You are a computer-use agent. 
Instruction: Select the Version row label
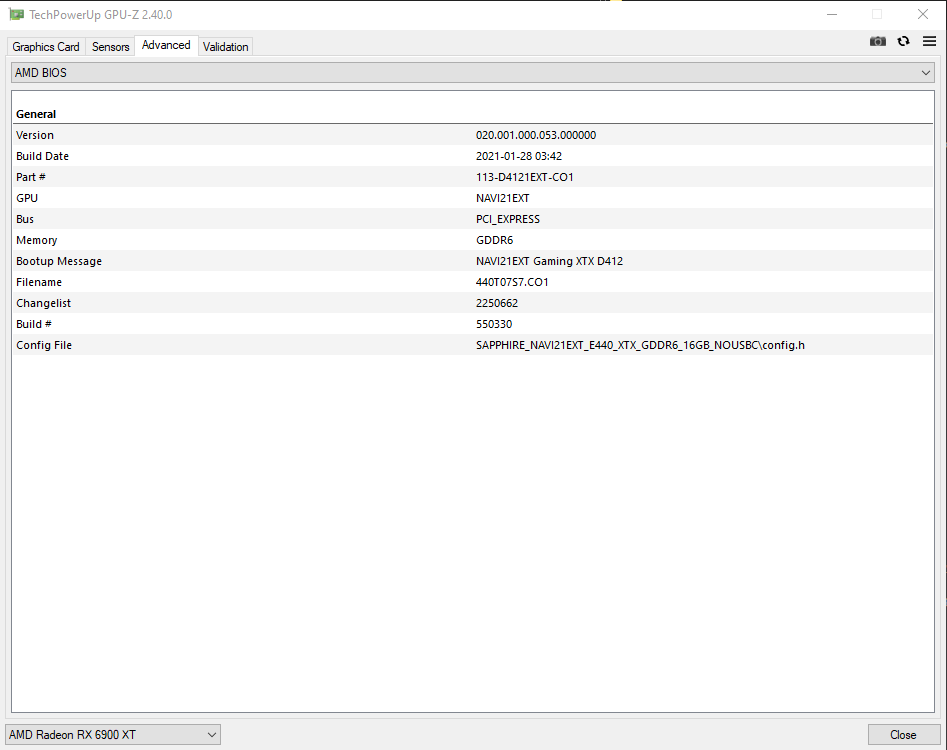coord(35,135)
